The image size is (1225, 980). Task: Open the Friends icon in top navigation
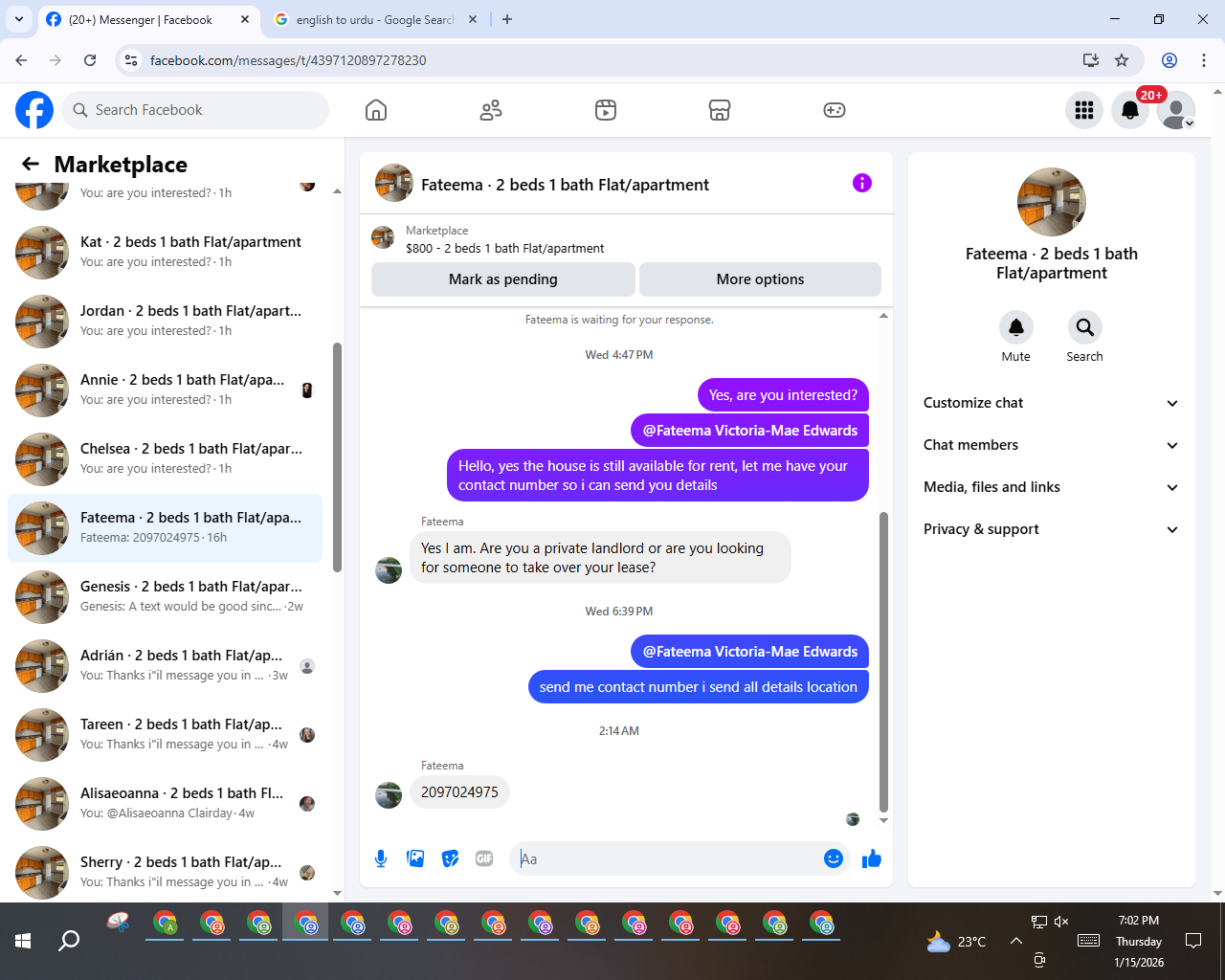click(491, 110)
